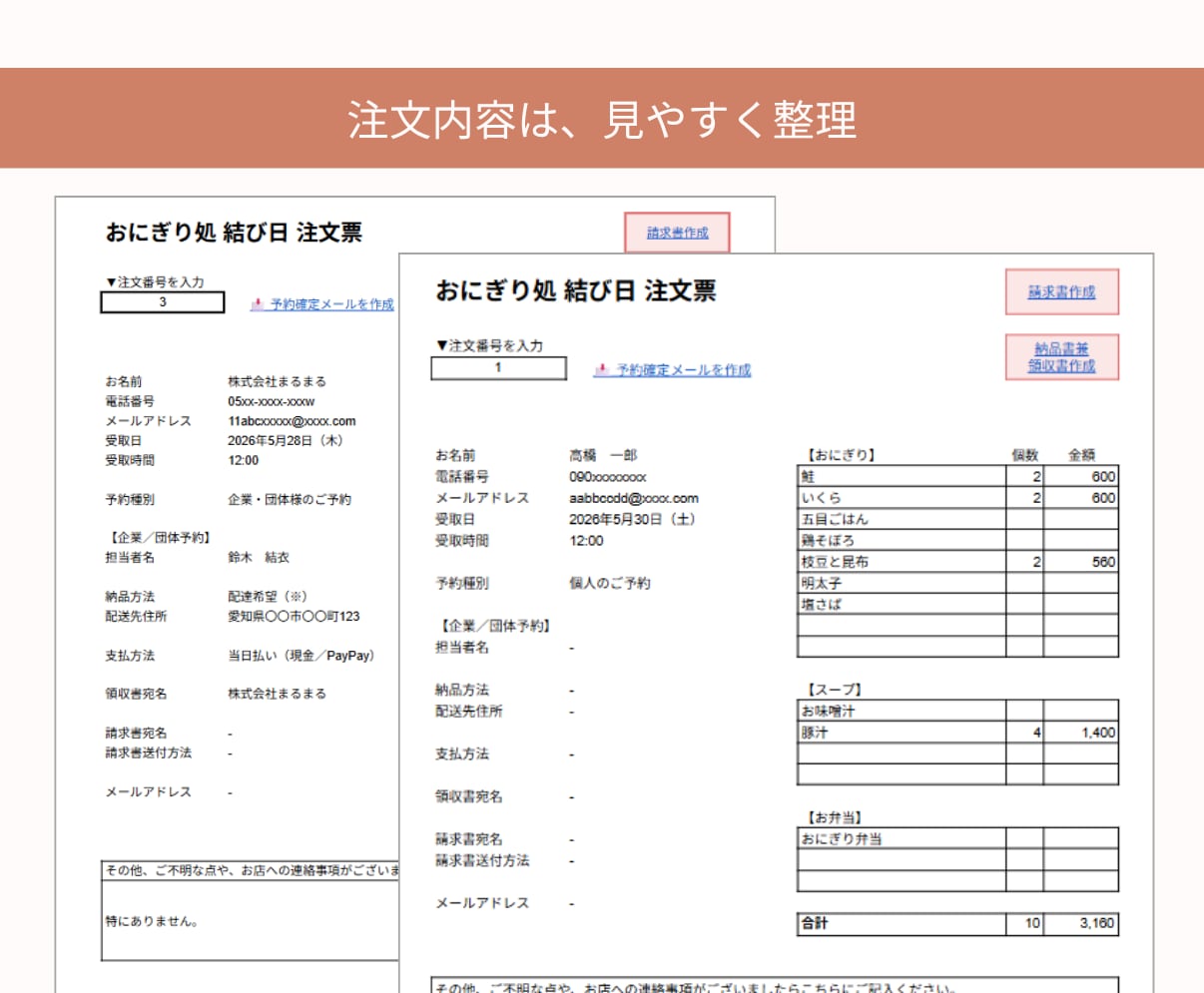Click 企業・団体様のご予約 reservation type

[290, 499]
